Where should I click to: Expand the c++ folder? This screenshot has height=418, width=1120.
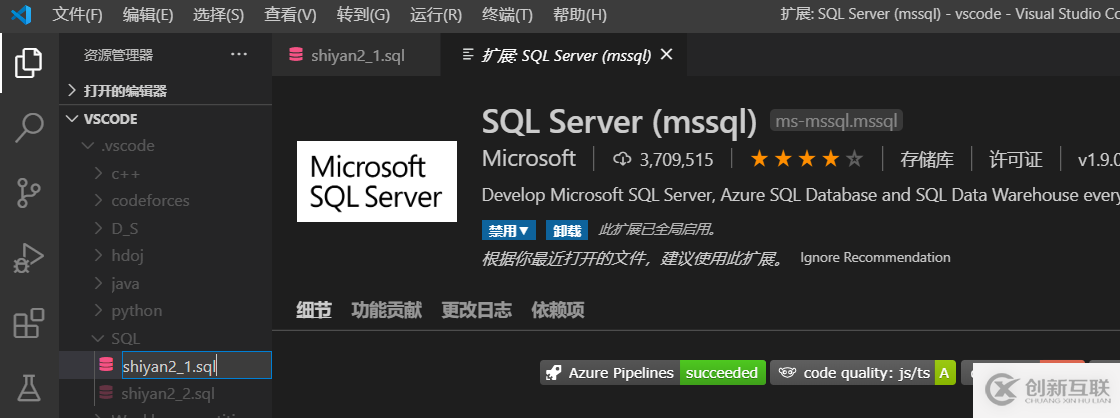99,174
